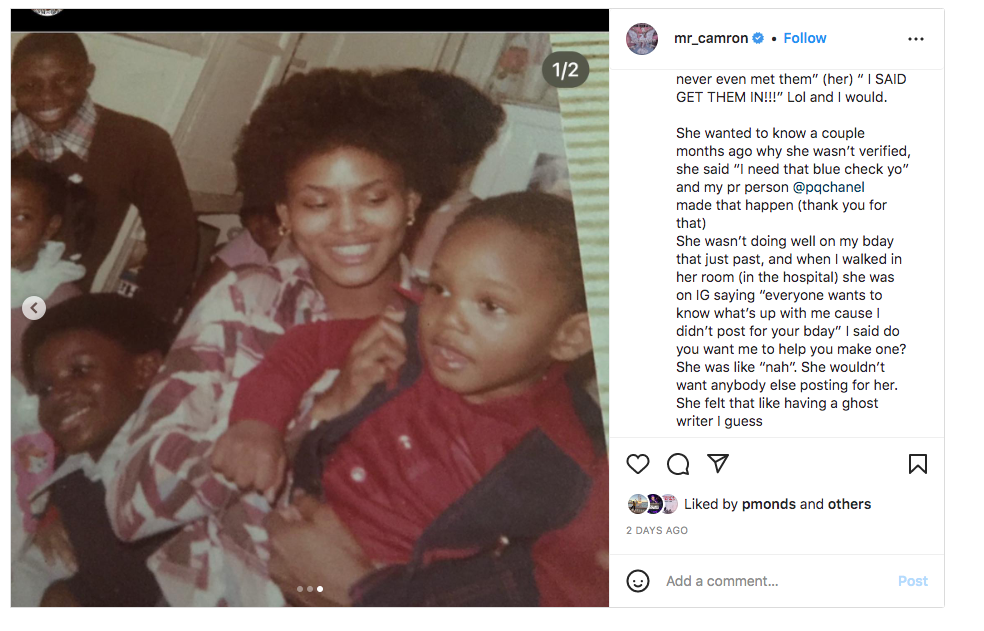Open mr_camron profile picture
The width and height of the screenshot is (984, 631).
click(x=641, y=39)
